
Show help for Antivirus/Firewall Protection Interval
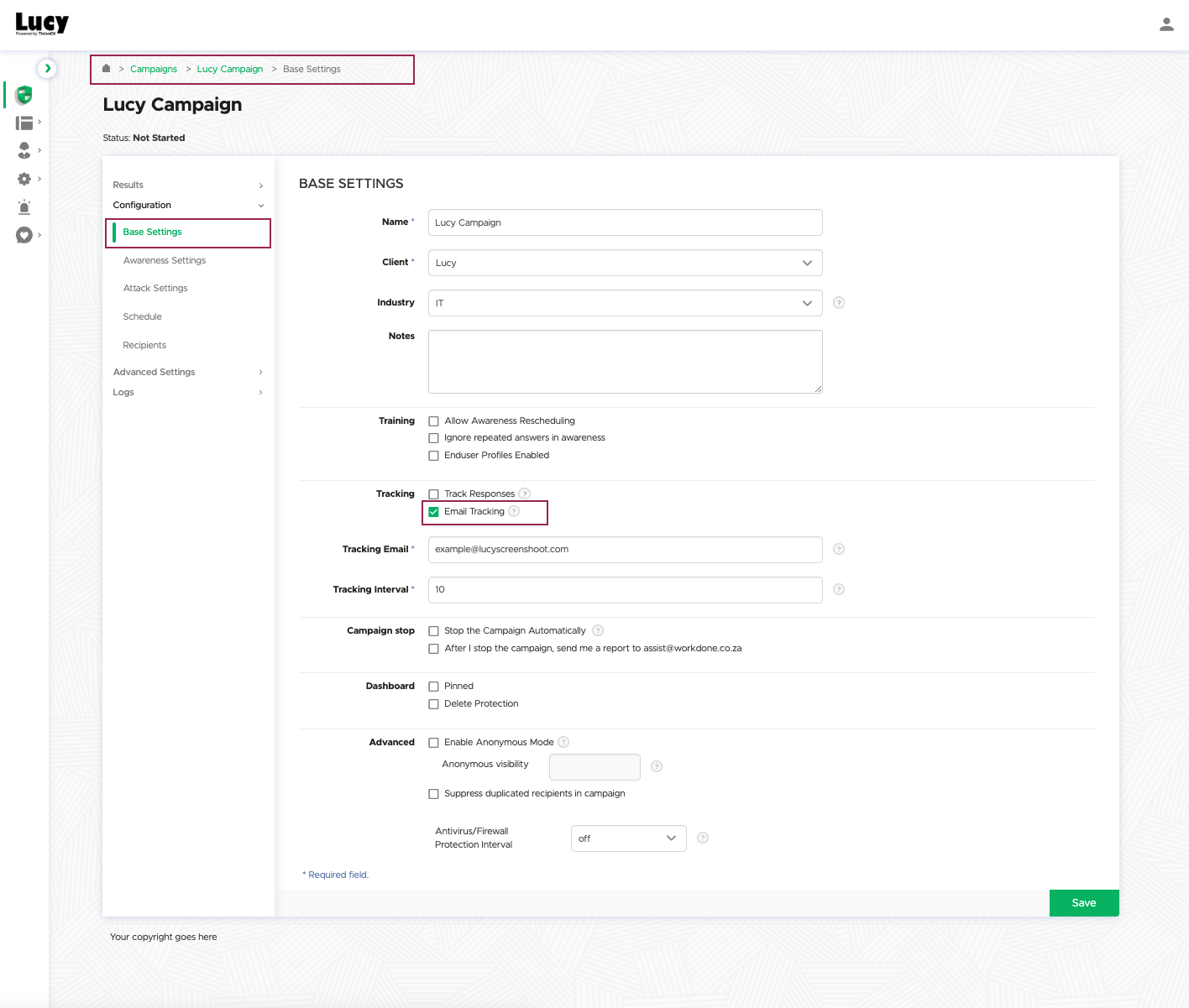[x=703, y=838]
